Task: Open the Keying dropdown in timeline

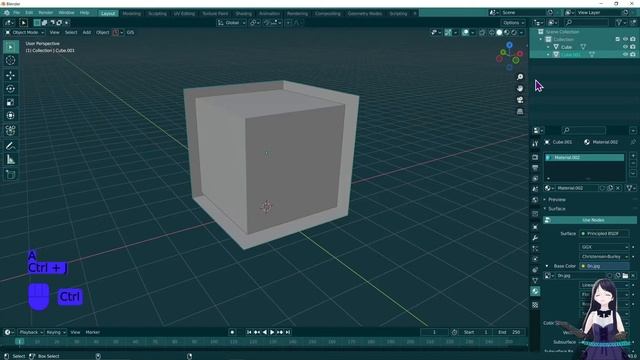Action: click(x=56, y=332)
